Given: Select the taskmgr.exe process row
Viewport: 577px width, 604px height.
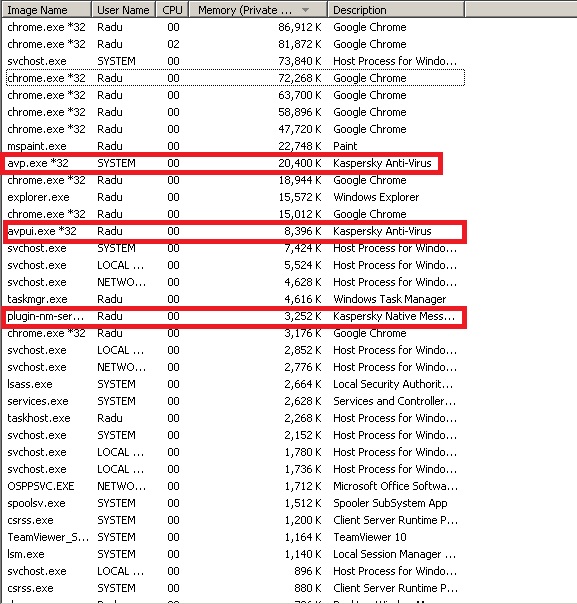Looking at the screenshot, I should pyautogui.click(x=233, y=299).
